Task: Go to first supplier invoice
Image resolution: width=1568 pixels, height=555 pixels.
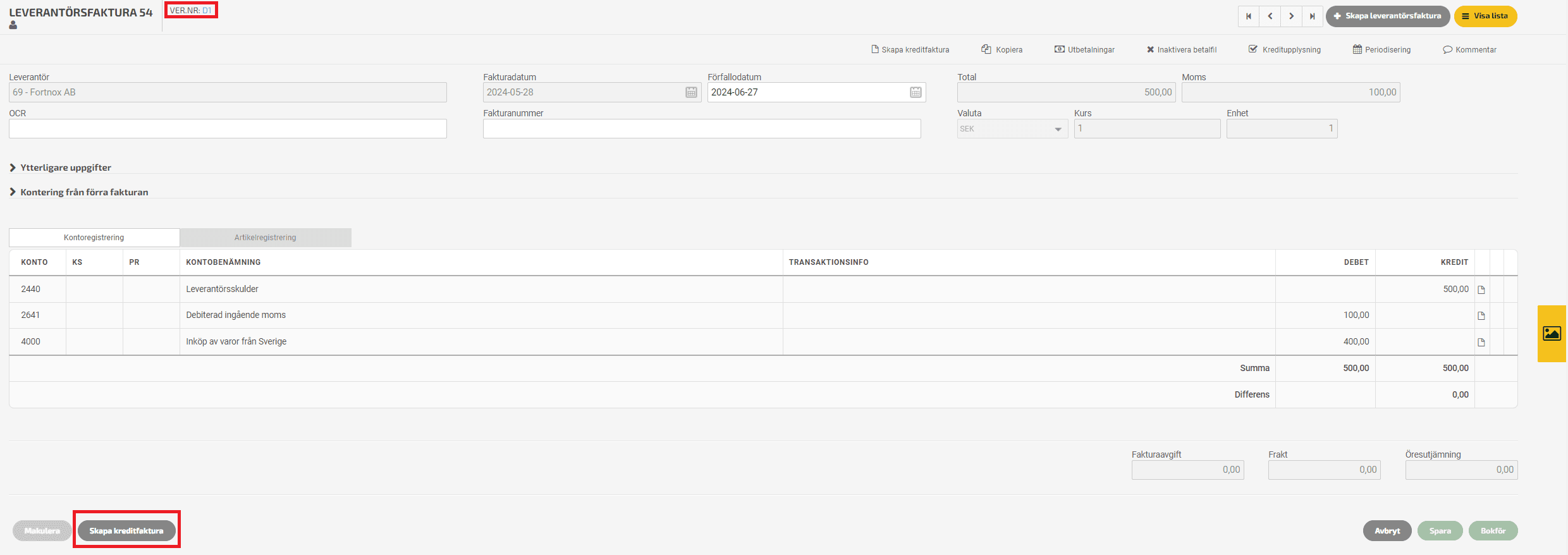Action: (x=1249, y=16)
